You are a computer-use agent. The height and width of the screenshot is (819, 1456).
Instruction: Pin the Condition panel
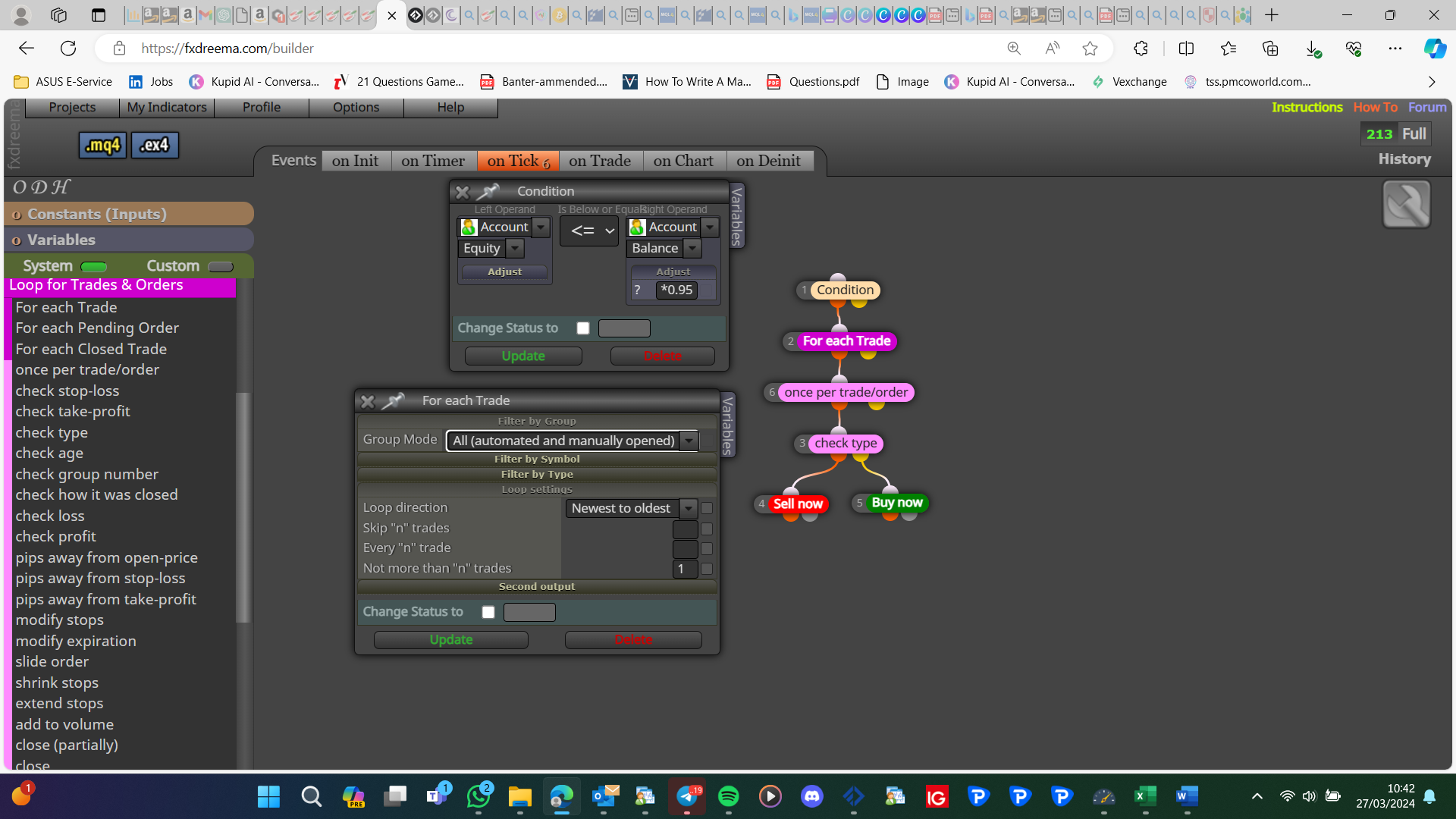488,191
